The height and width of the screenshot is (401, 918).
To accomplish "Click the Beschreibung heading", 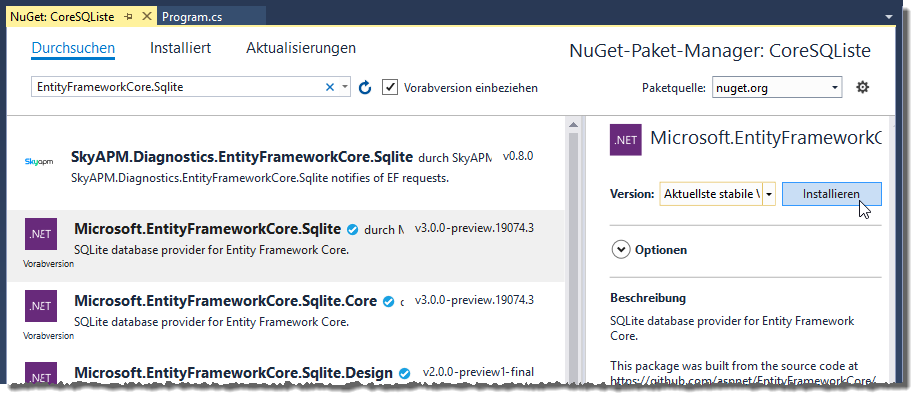I will 648,298.
